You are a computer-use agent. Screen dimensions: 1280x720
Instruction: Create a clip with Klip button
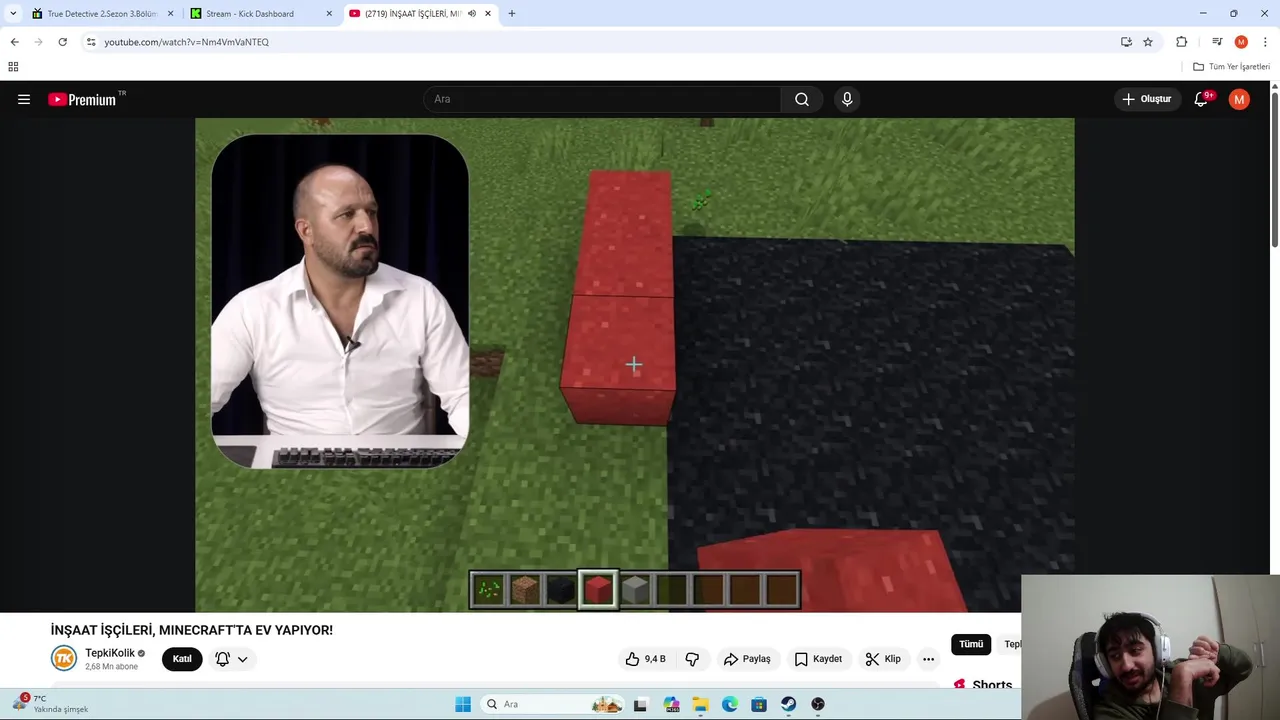883,659
